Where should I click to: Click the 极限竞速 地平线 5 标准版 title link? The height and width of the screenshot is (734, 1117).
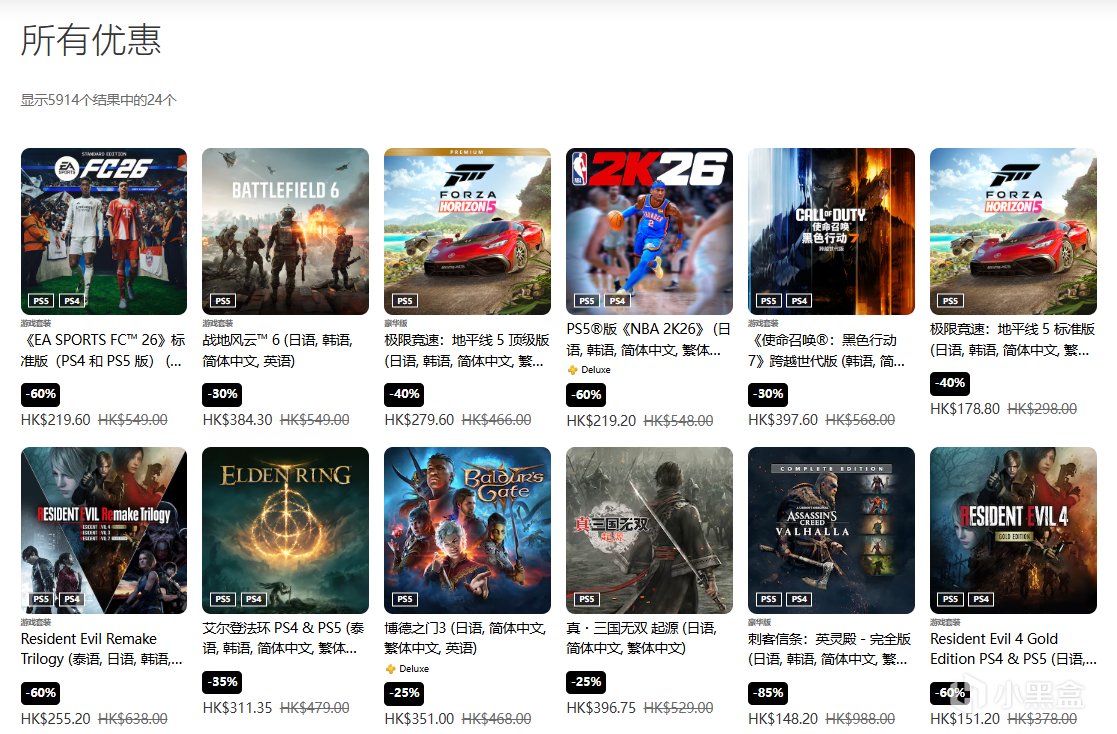click(x=1012, y=339)
